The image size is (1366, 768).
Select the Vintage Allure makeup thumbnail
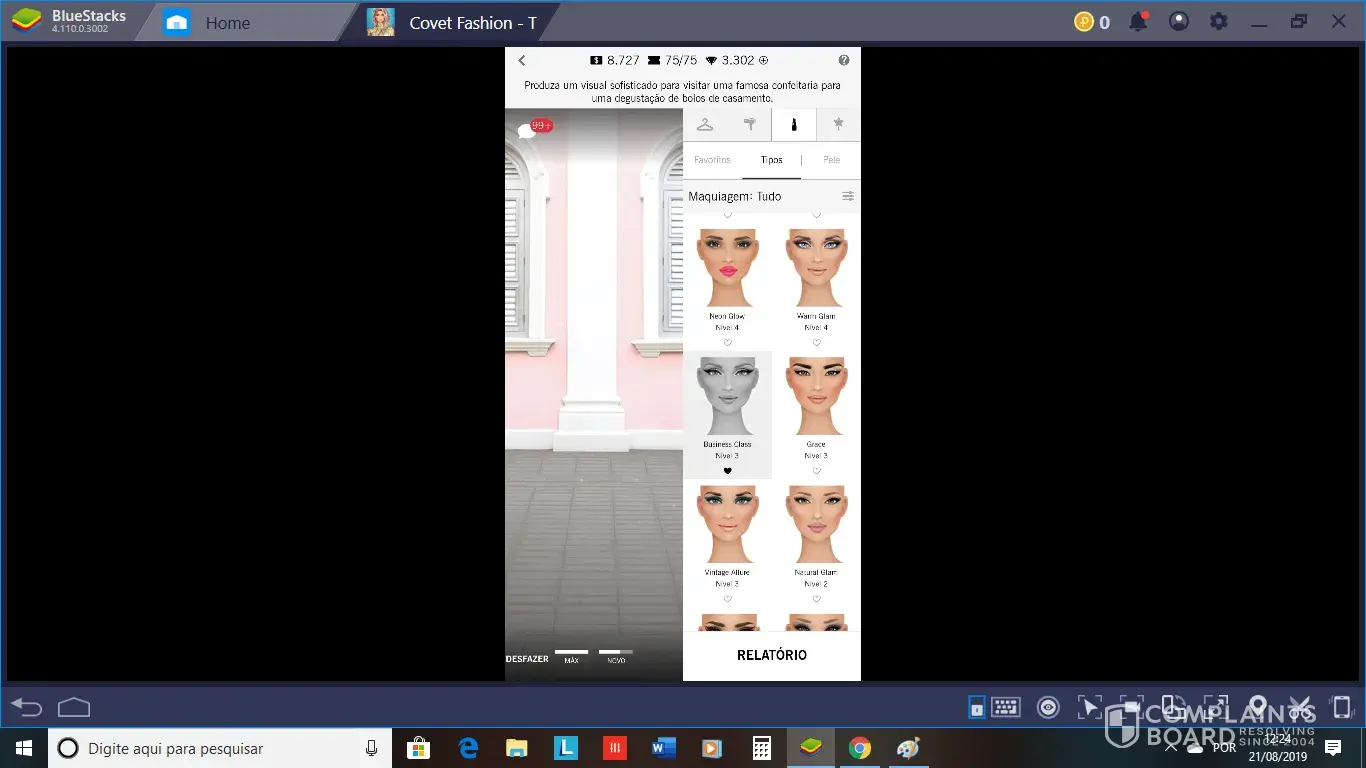tap(727, 525)
